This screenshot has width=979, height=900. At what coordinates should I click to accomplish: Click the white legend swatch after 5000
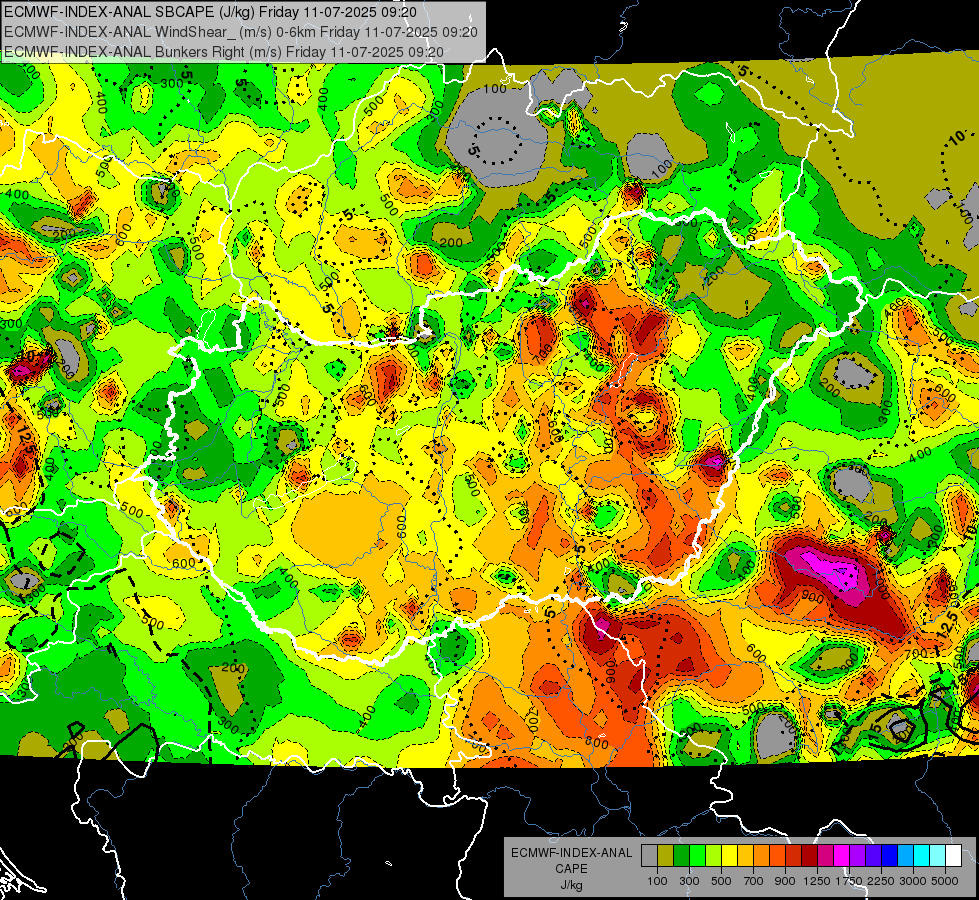[953, 855]
